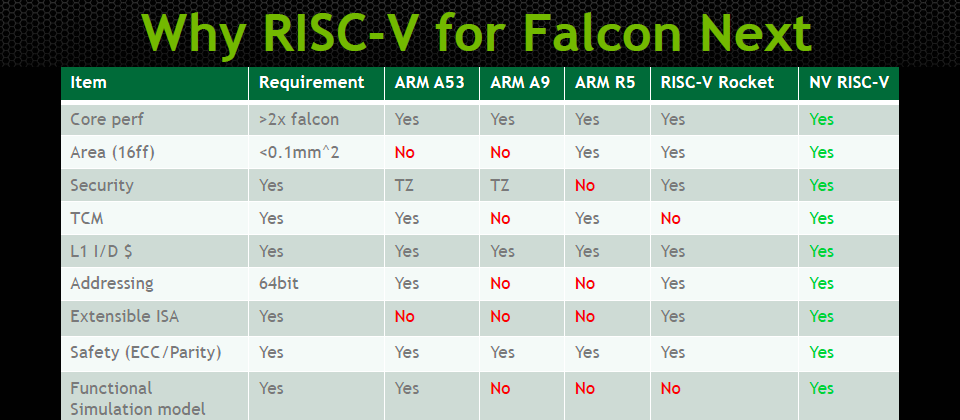Click the 'Why RISC-V for Falcon Next' title
960x420 pixels.
click(x=477, y=32)
